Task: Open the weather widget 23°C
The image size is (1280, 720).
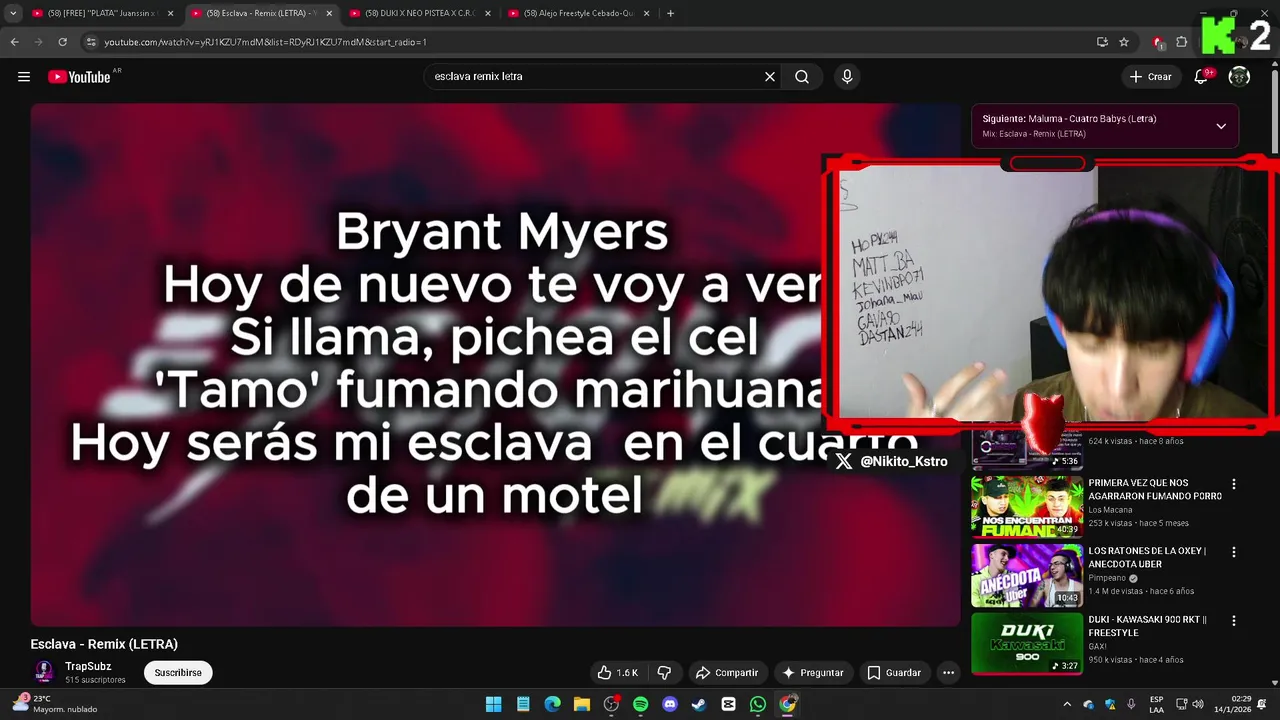Action: point(56,704)
